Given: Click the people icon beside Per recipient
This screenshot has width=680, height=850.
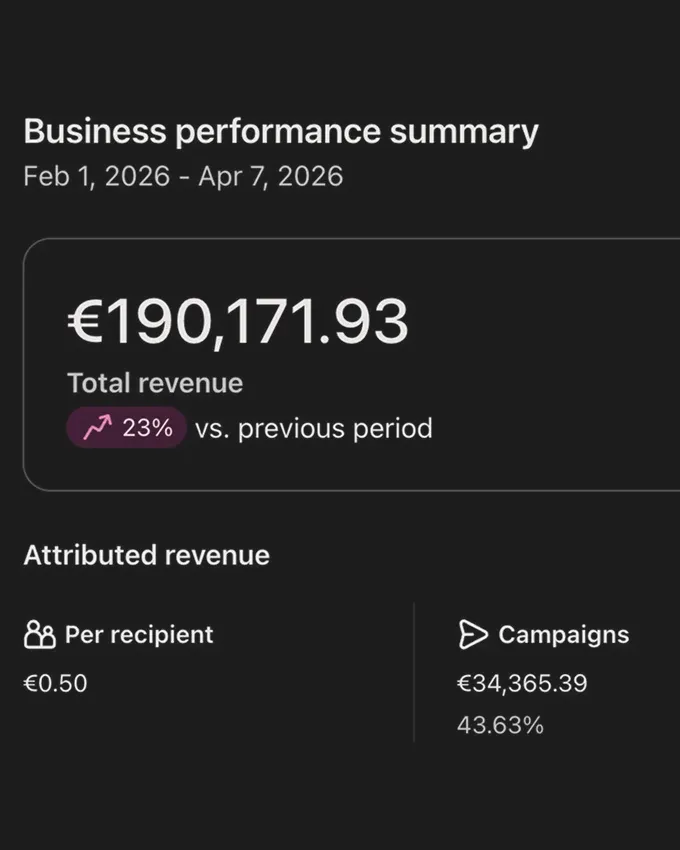Looking at the screenshot, I should point(38,634).
